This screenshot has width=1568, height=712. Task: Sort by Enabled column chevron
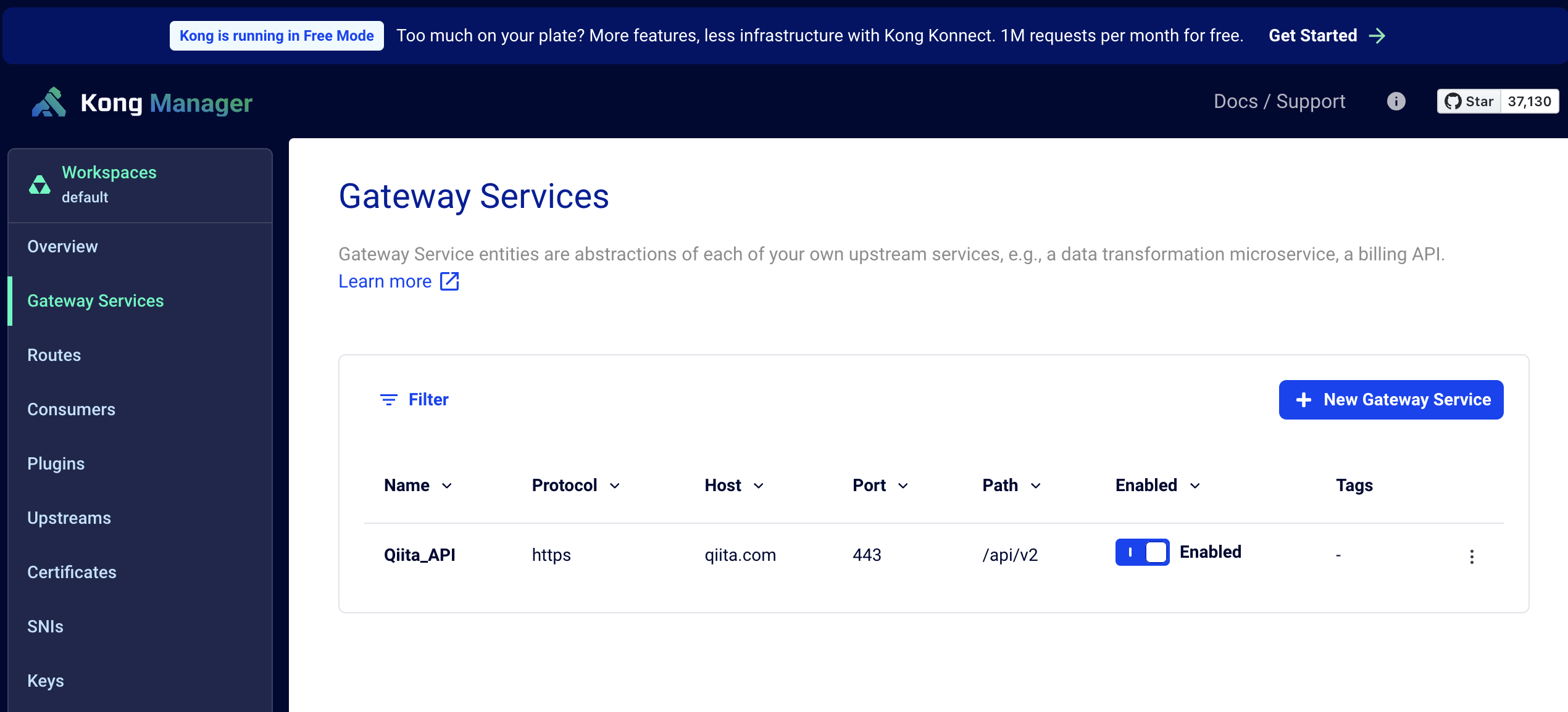point(1195,486)
